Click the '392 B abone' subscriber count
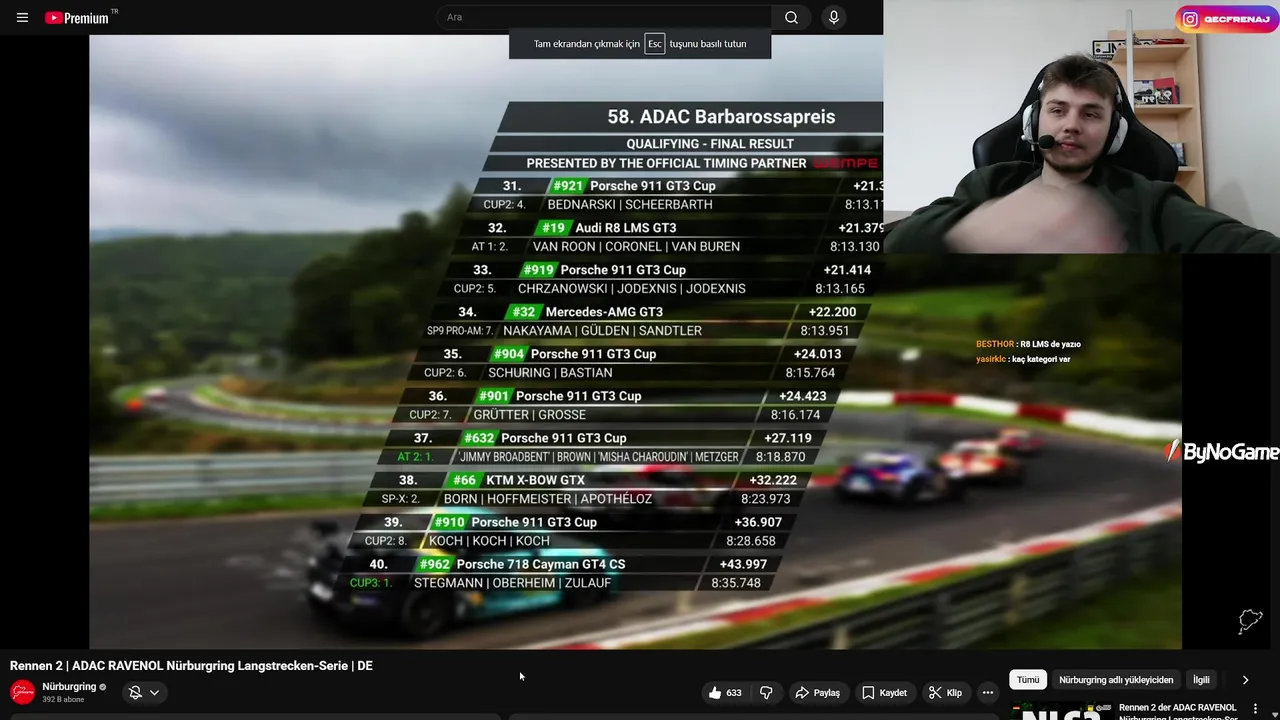Screen dimensions: 1280x720 click(x=63, y=700)
